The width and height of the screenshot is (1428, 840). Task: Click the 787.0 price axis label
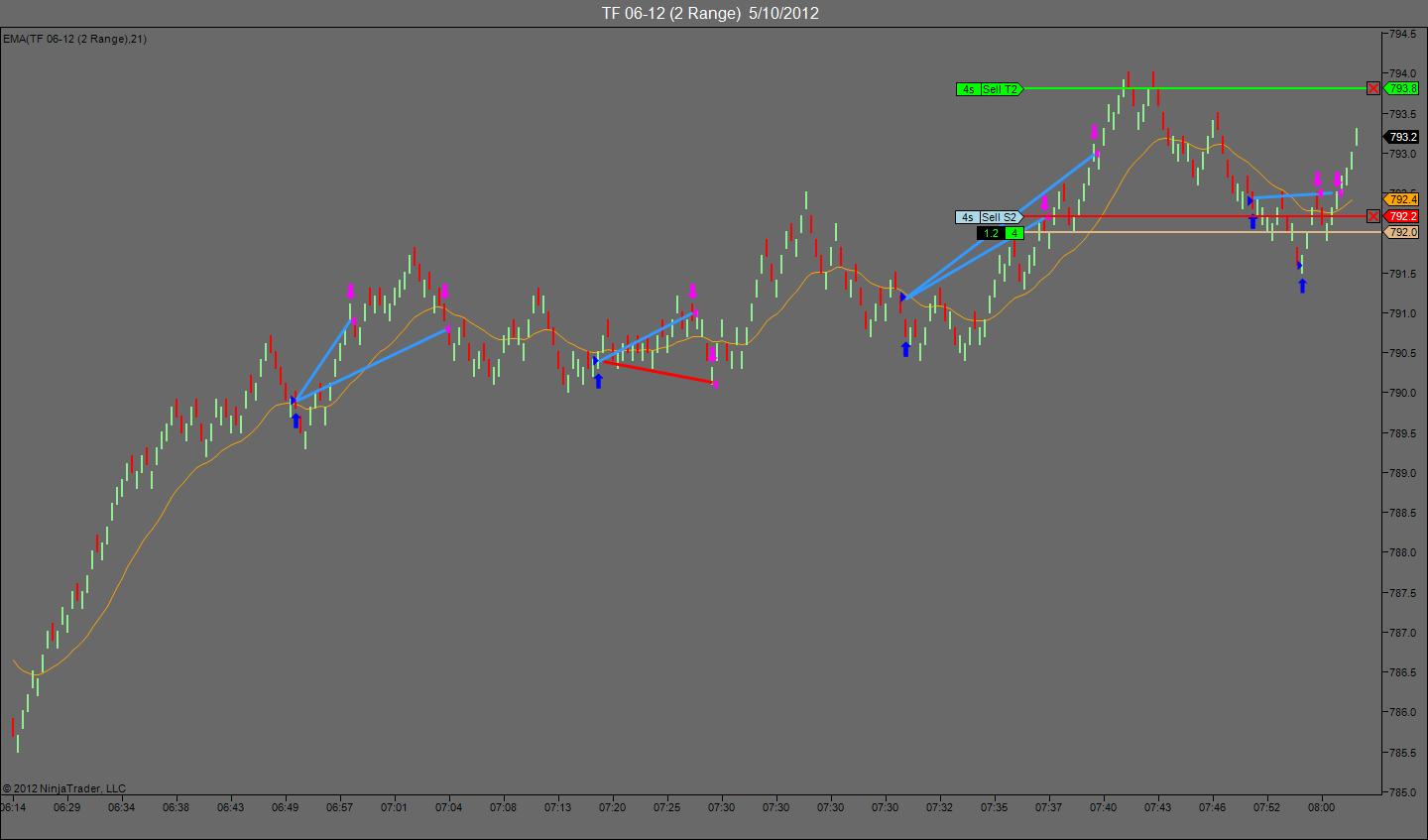(x=1402, y=633)
